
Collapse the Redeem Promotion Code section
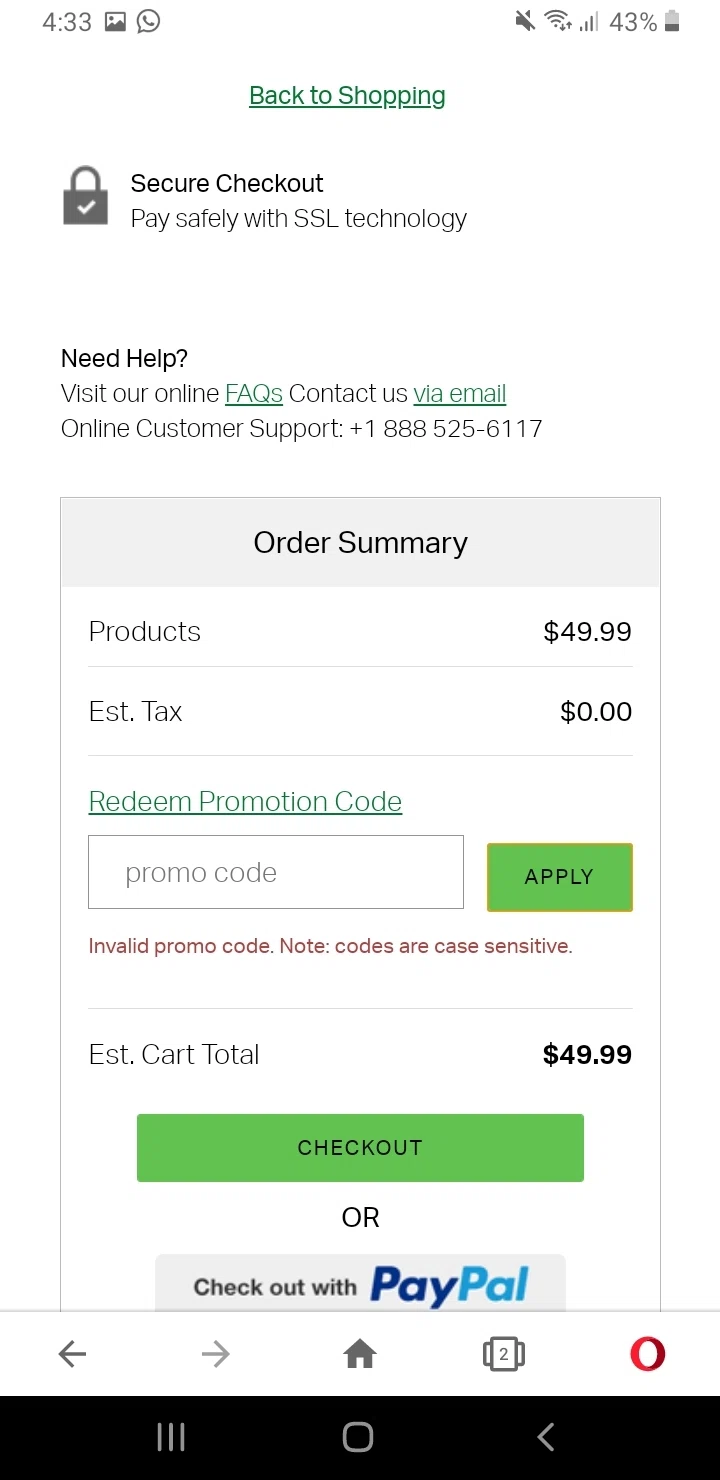(x=245, y=802)
